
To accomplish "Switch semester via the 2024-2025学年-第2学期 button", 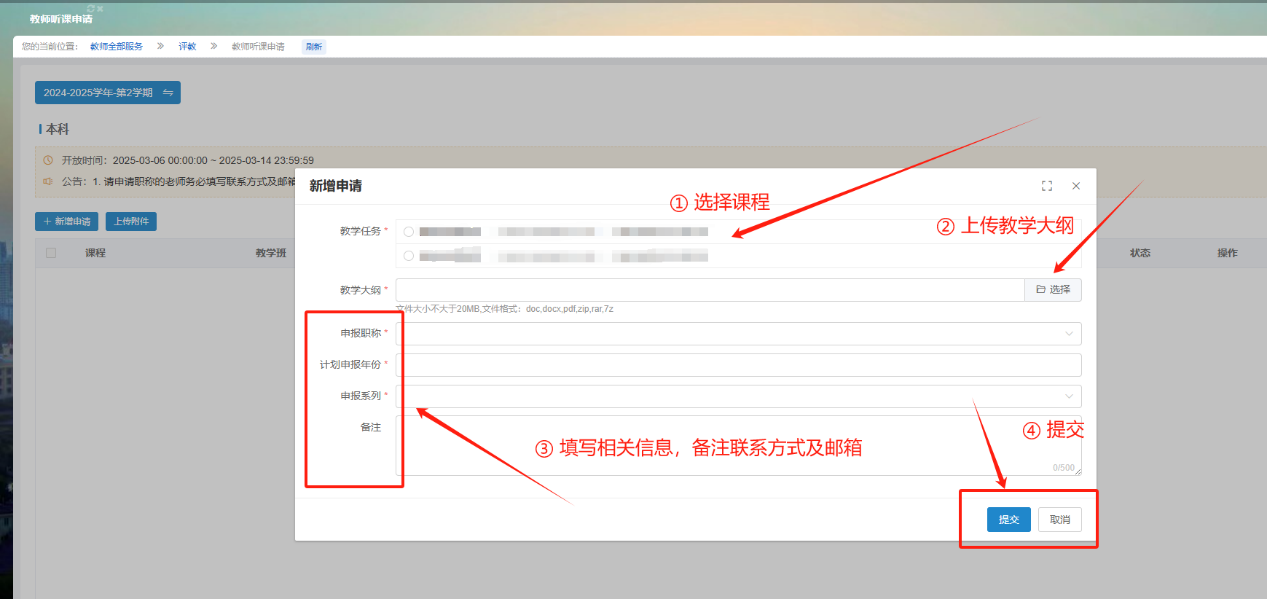I will 107,93.
